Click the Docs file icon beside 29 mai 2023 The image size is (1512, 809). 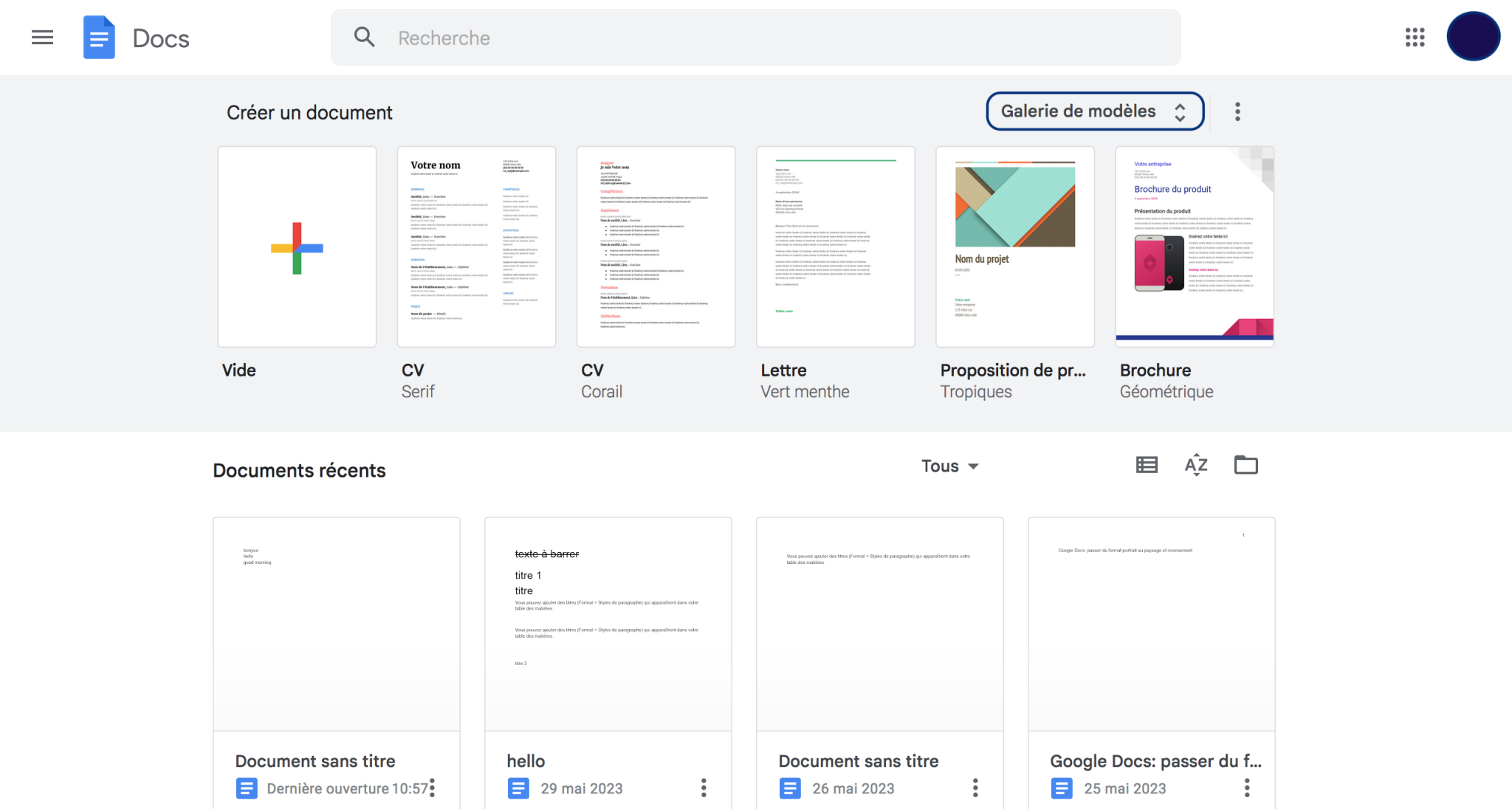click(518, 788)
